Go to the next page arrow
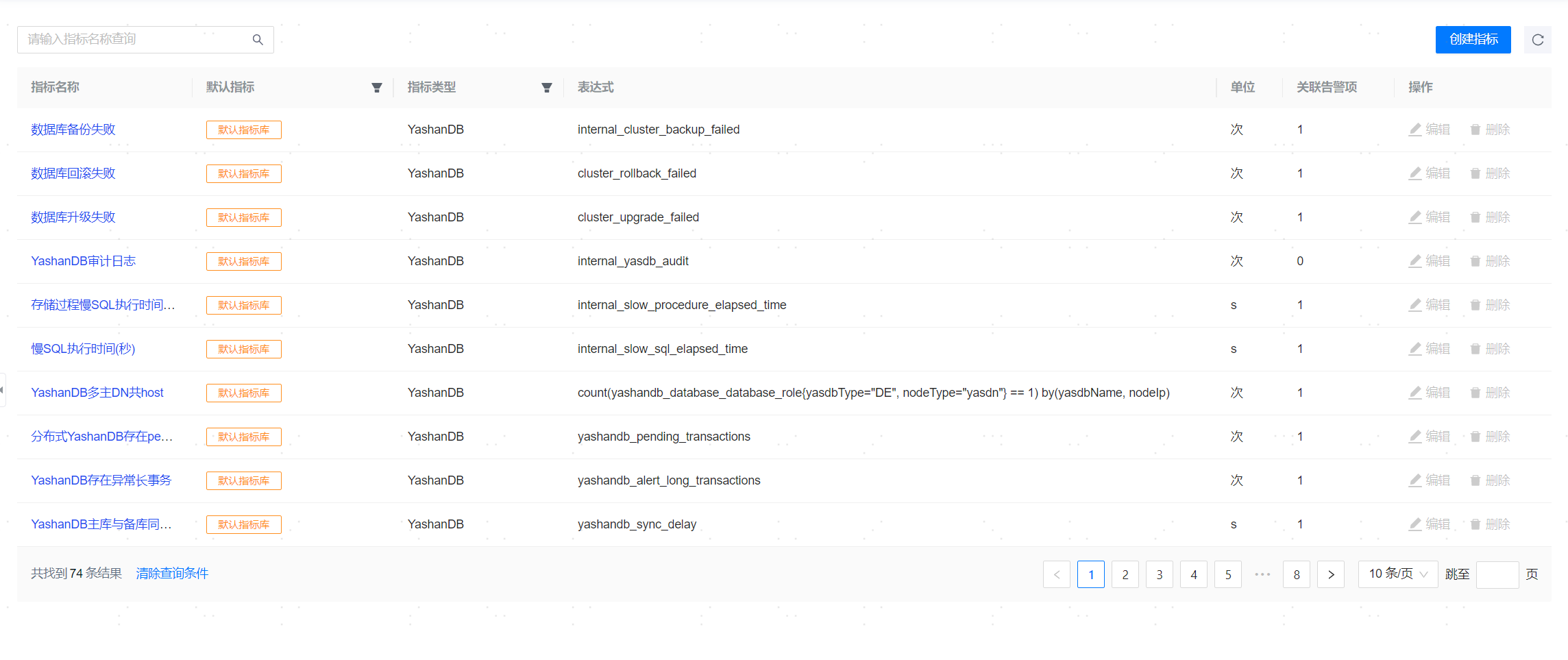1568x660 pixels. point(1330,574)
